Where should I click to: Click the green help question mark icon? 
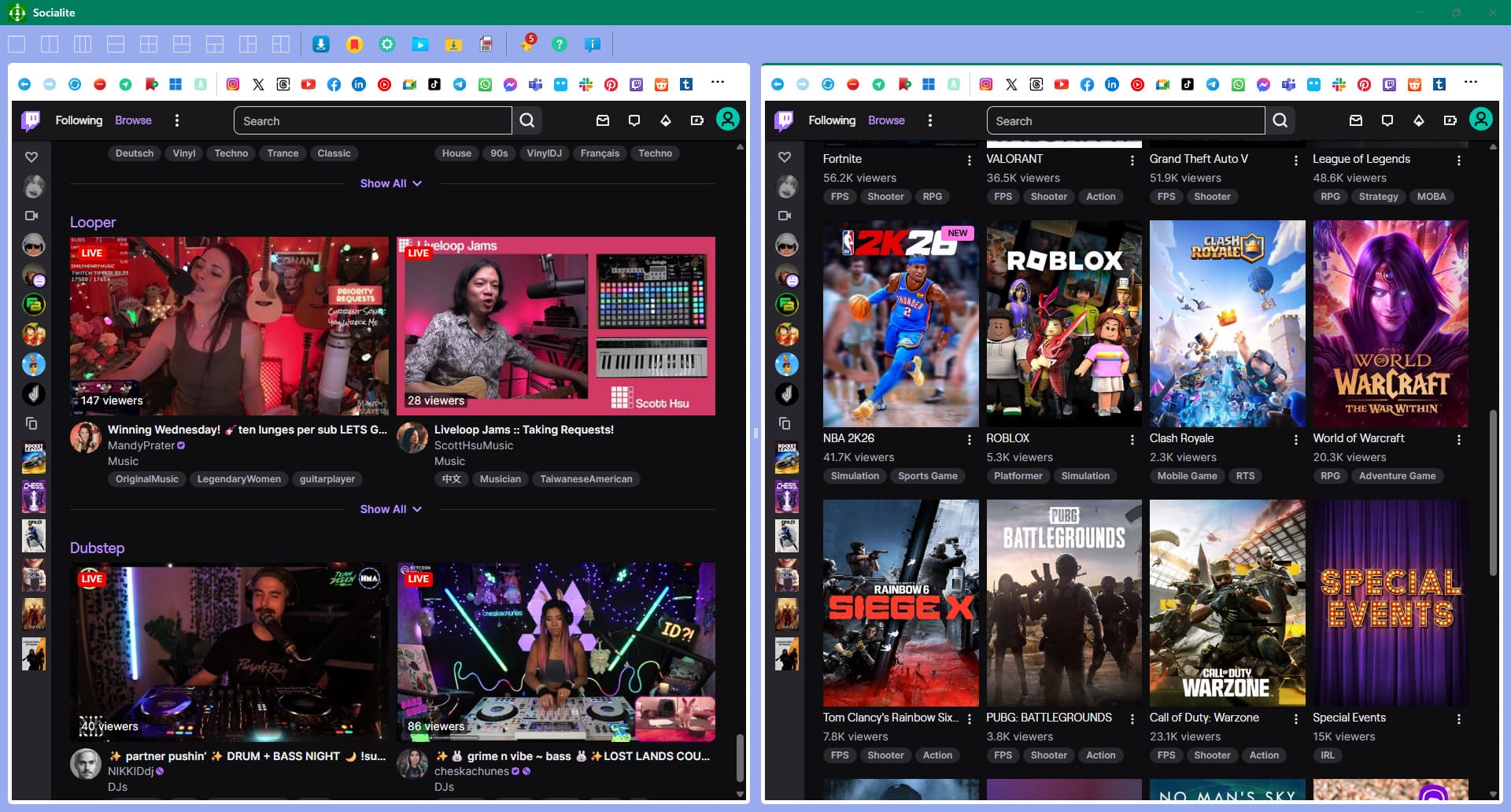click(559, 44)
